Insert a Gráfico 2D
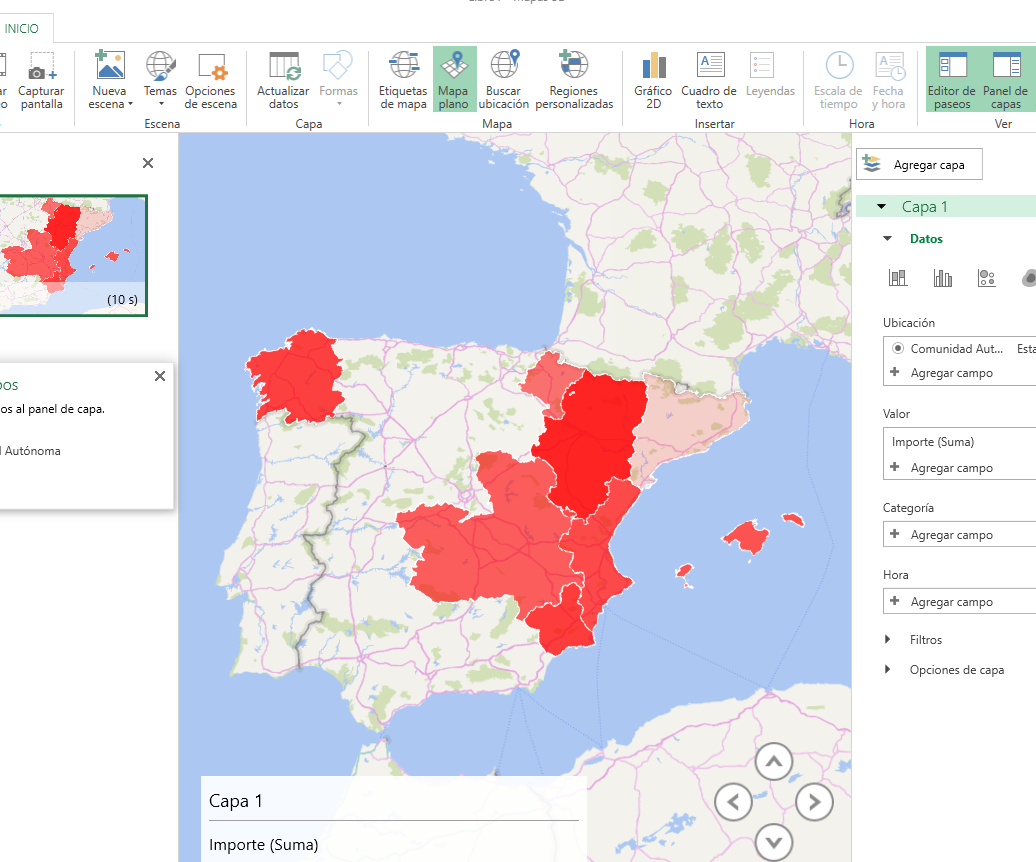Screen dimensions: 1036x862 point(653,78)
